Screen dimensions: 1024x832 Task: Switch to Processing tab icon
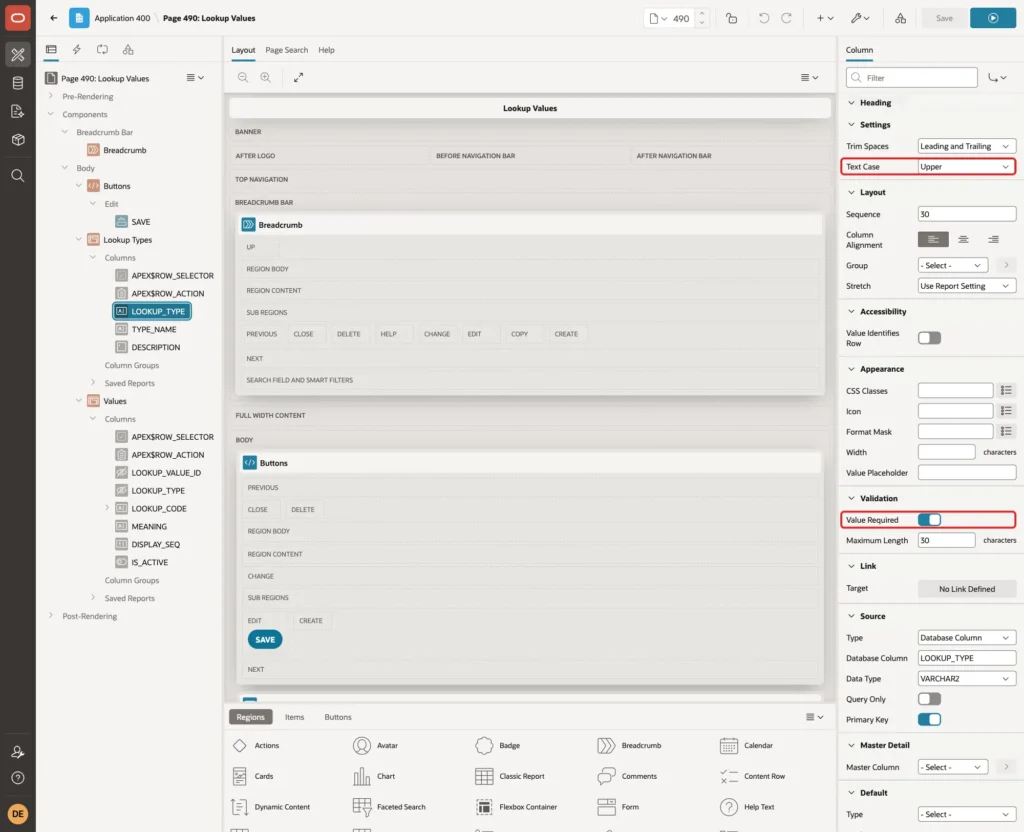(x=103, y=50)
